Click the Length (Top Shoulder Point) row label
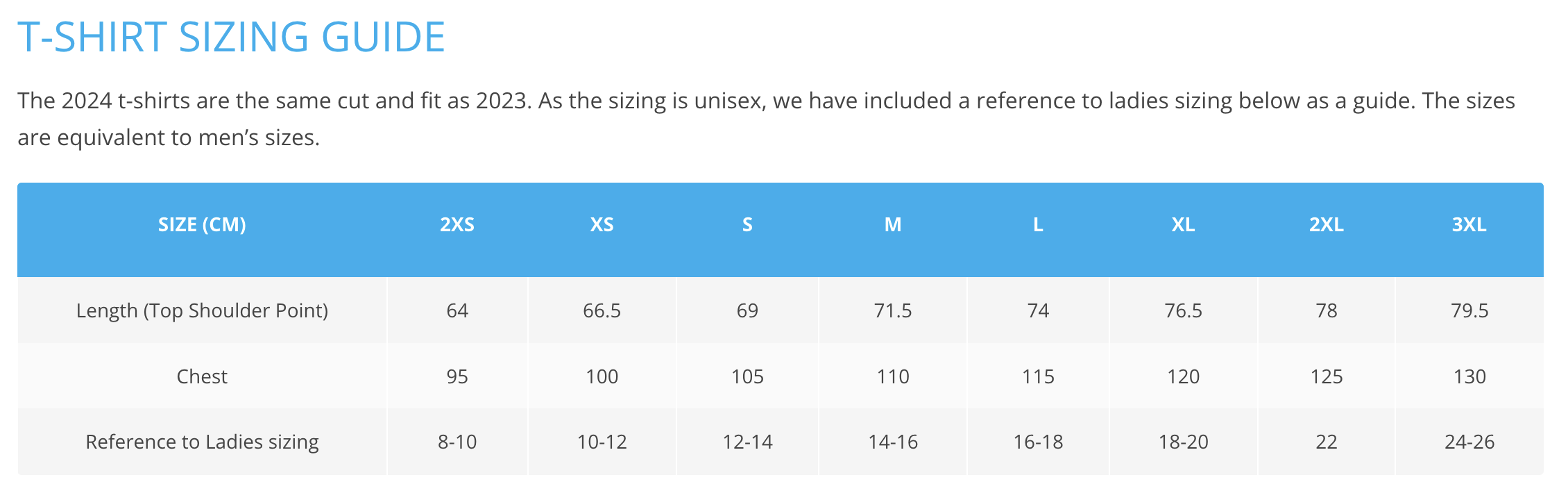The image size is (1568, 491). tap(202, 310)
